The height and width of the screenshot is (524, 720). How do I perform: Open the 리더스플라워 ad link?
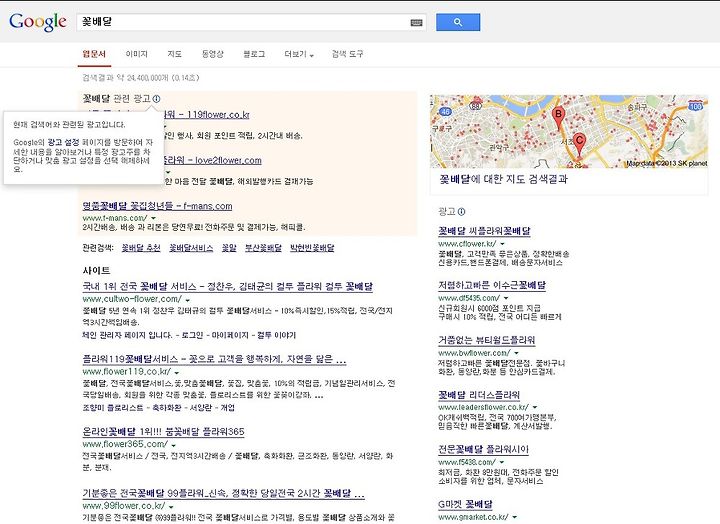(479, 395)
